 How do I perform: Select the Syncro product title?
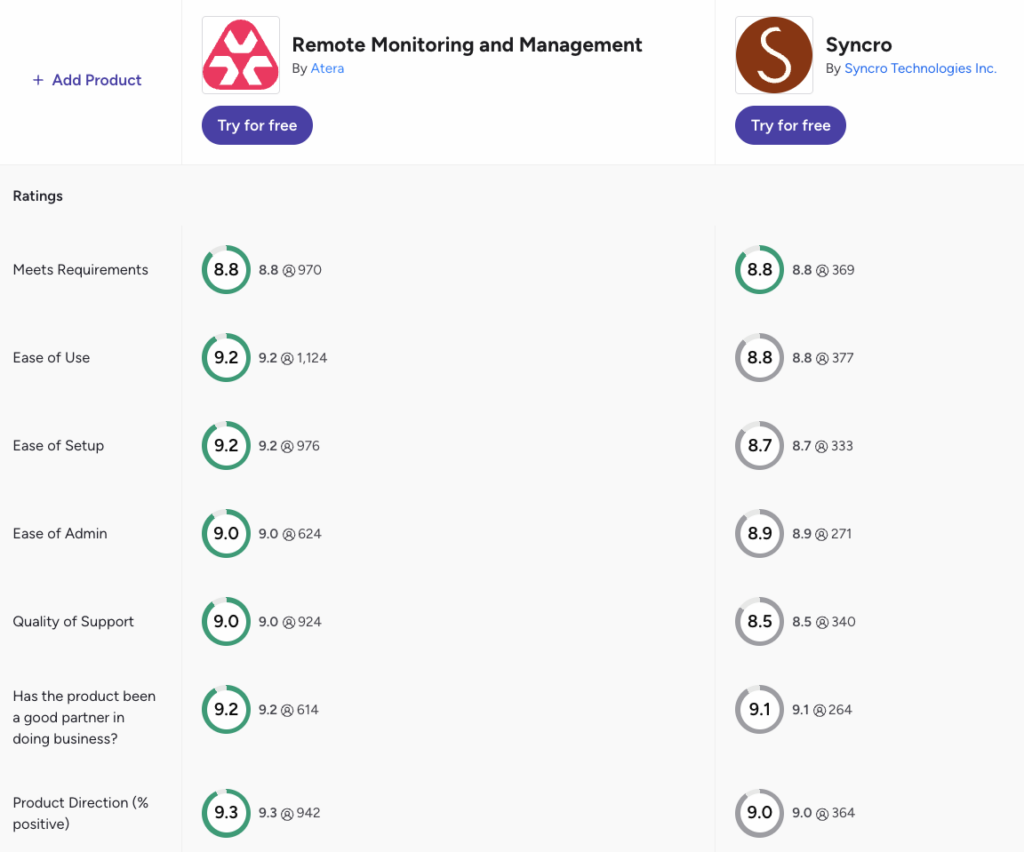859,44
